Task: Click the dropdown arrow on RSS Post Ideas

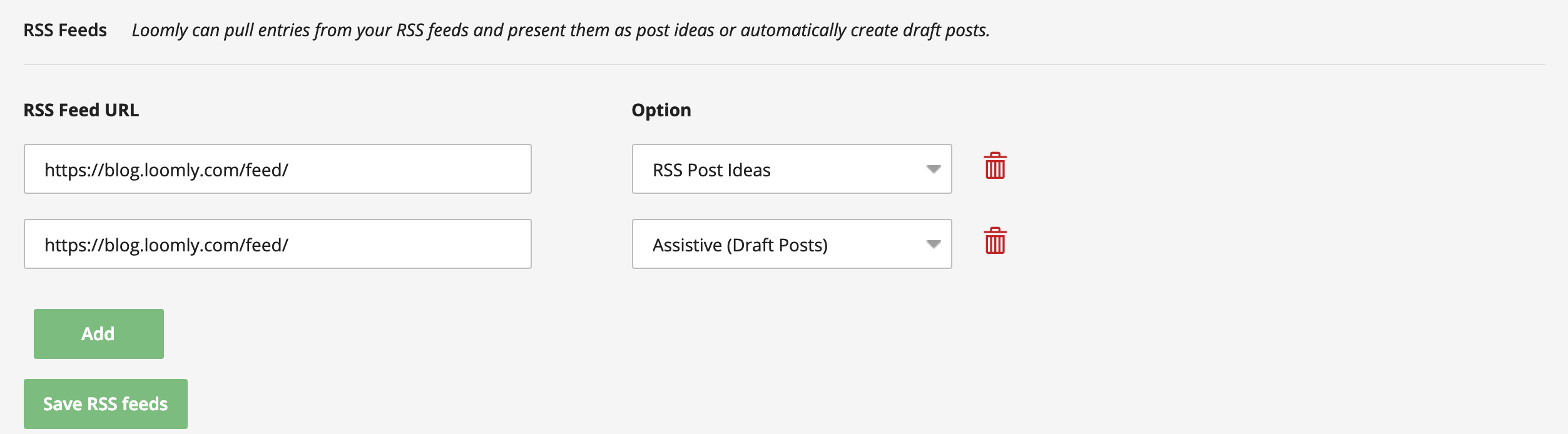Action: point(932,168)
